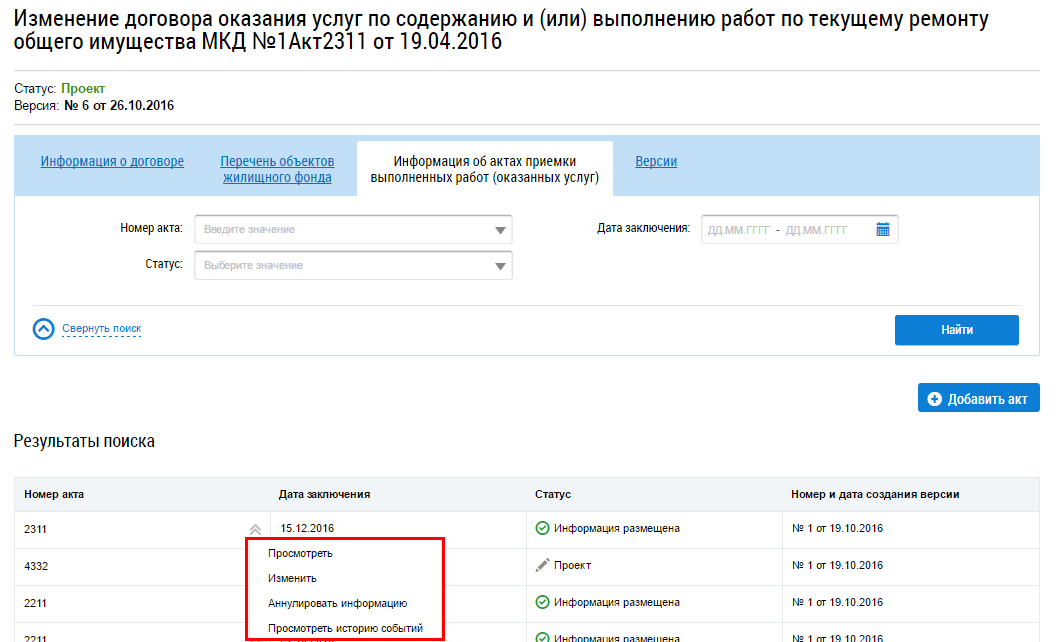Open the Версии tab
Screen dimensions: 1061x642
pos(656,161)
